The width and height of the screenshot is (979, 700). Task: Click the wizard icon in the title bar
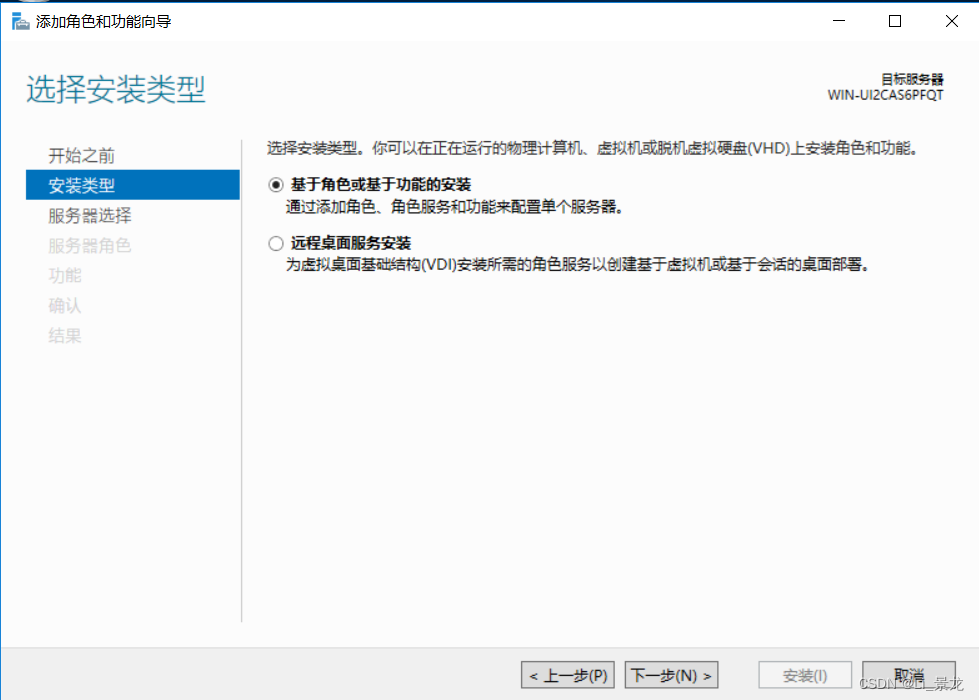click(x=20, y=21)
